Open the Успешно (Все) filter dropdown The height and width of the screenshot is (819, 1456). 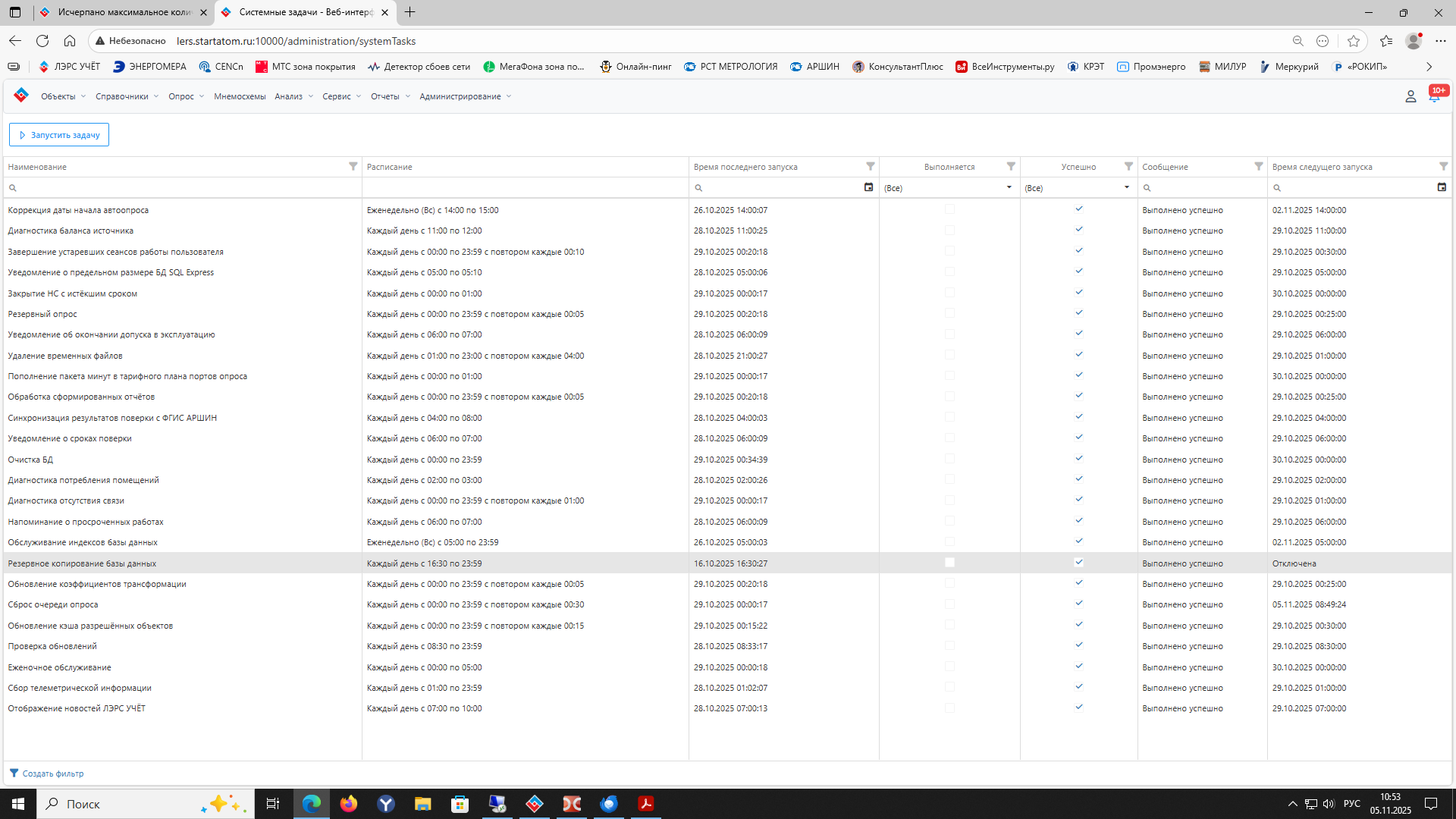pos(1126,187)
